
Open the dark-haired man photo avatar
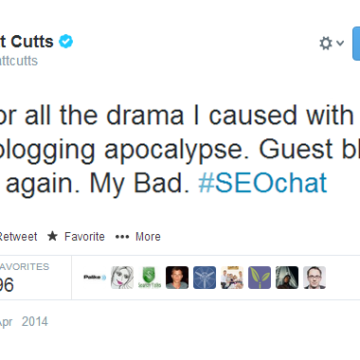(x=177, y=277)
